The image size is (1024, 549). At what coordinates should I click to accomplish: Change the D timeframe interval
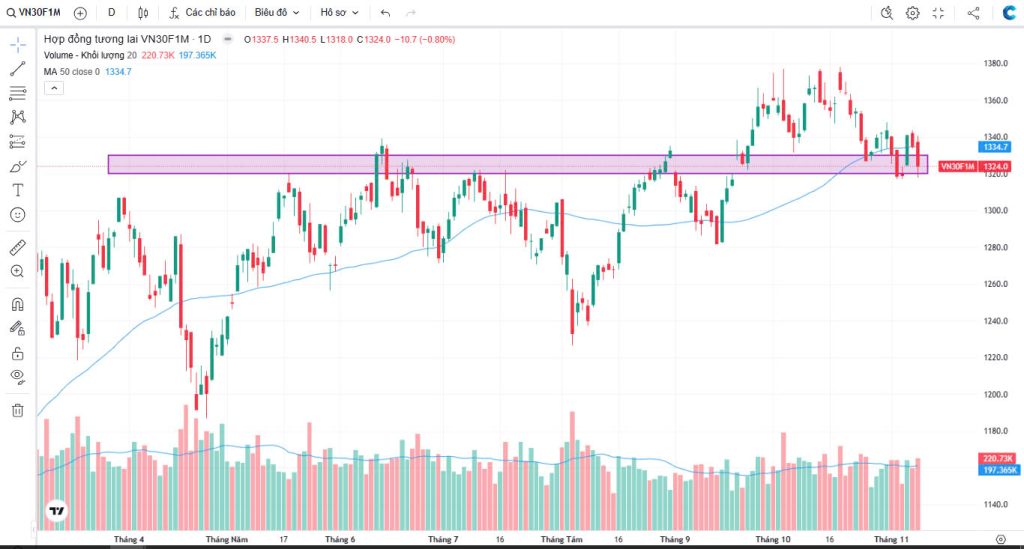111,13
